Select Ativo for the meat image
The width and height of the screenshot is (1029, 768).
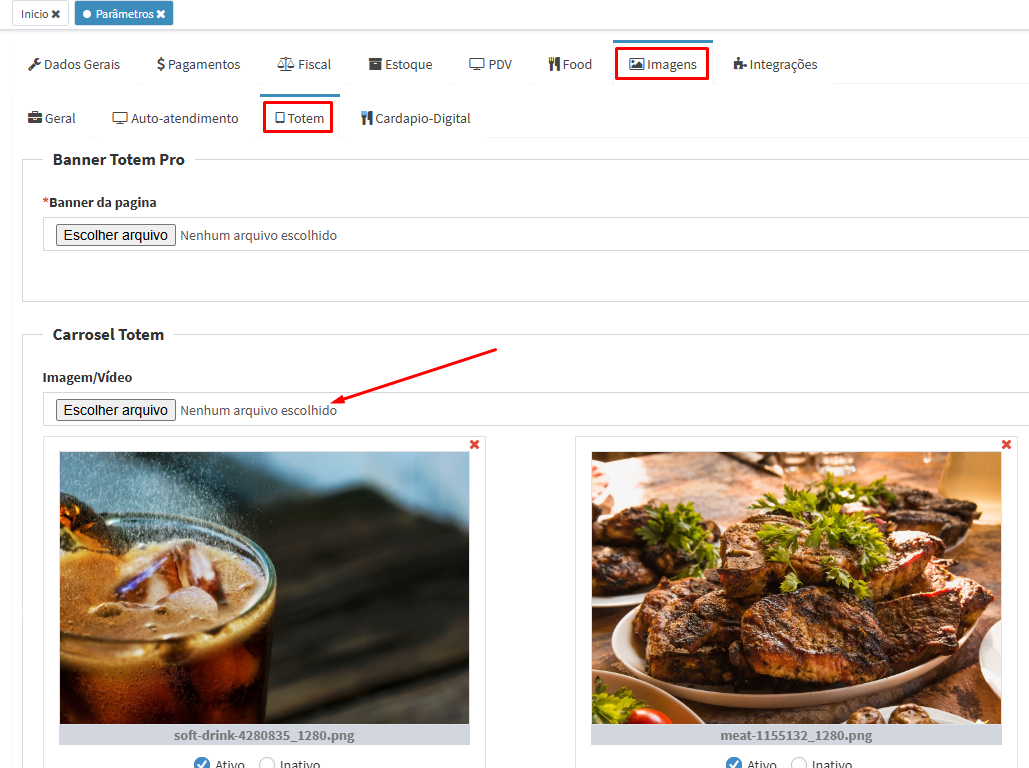coord(735,764)
